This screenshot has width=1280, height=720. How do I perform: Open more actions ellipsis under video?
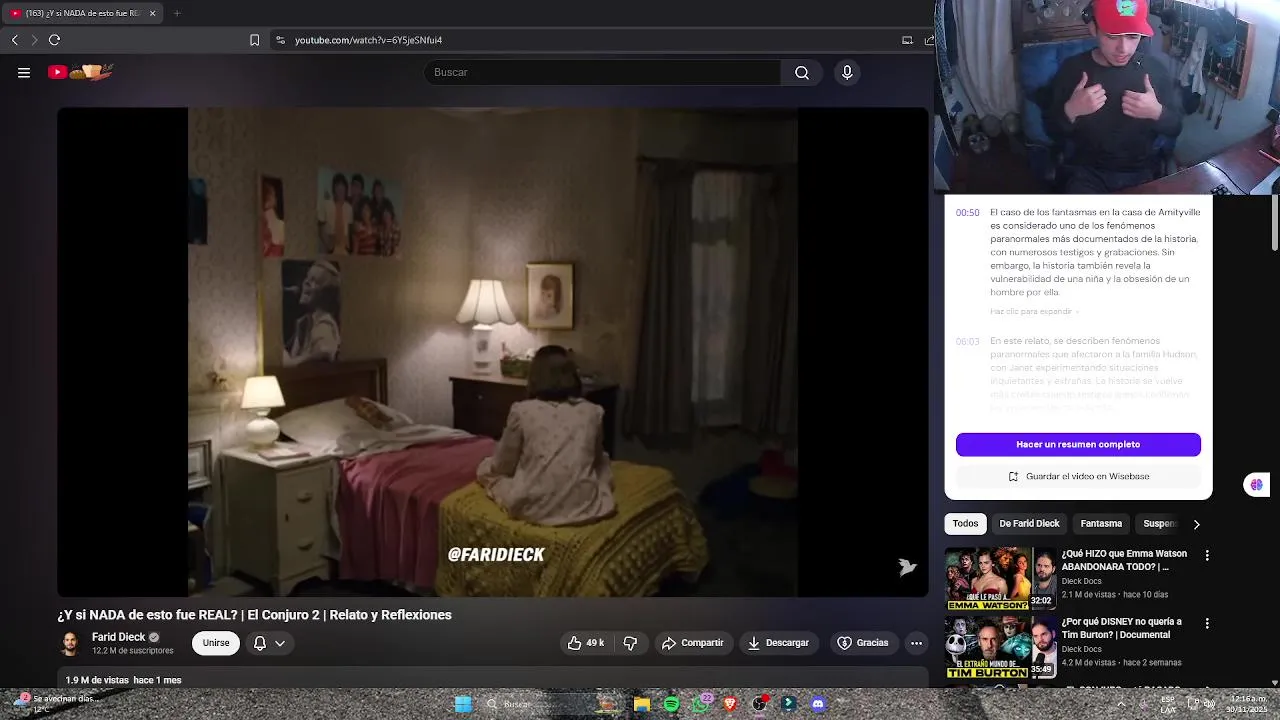[x=916, y=643]
